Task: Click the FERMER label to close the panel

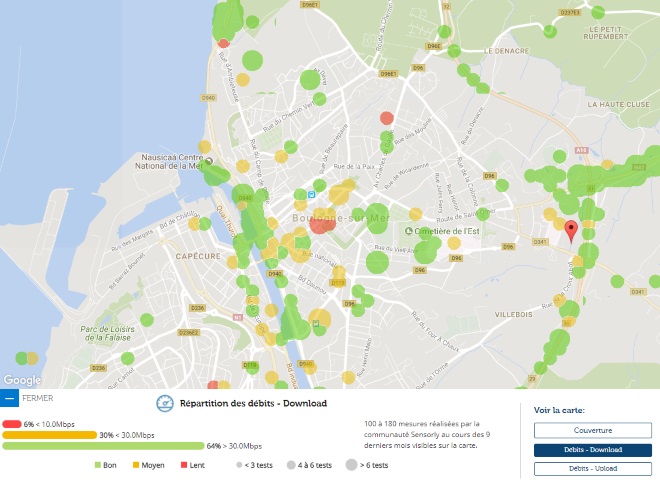Action: tap(37, 398)
